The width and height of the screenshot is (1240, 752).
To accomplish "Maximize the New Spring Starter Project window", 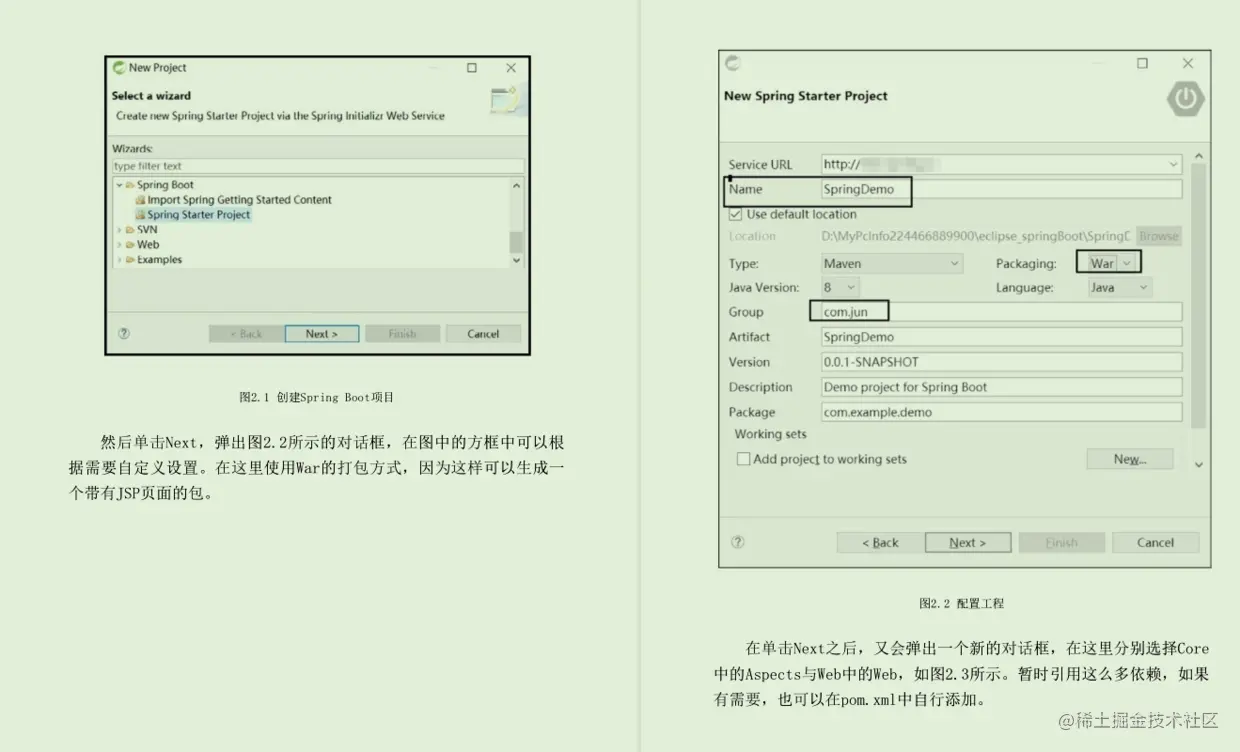I will pos(1142,63).
